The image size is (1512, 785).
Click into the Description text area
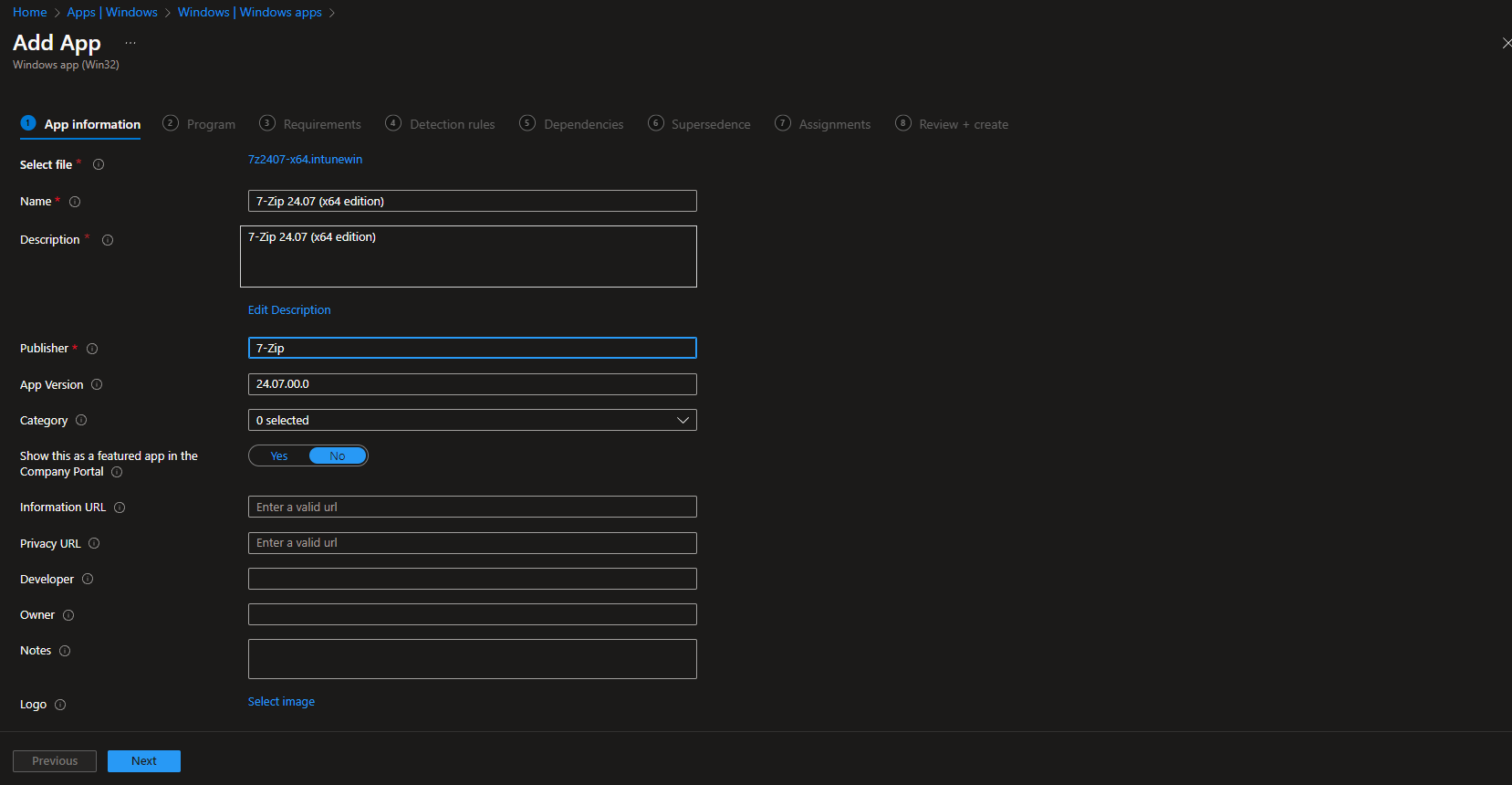pos(468,256)
